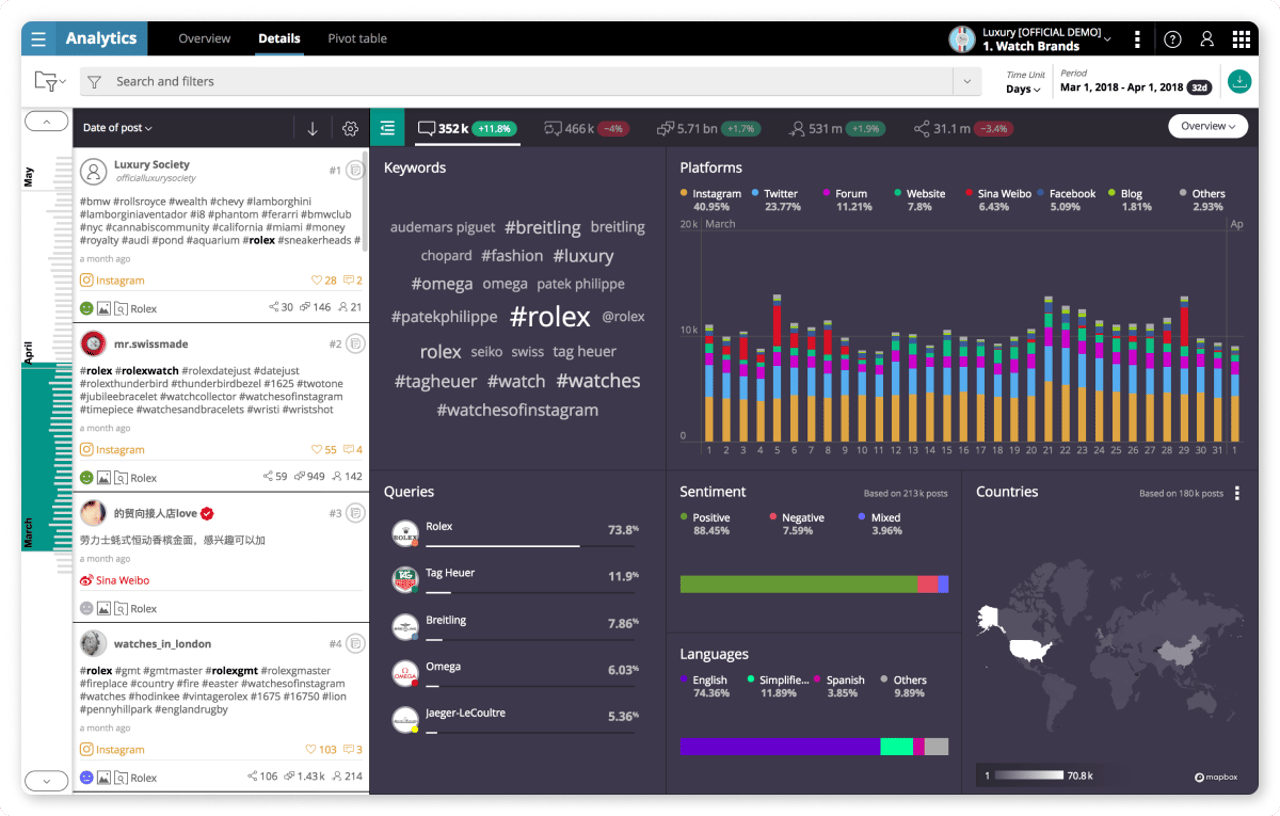This screenshot has height=816, width=1280.
Task: Open the vertical three-dot options menu in header
Action: [1137, 39]
